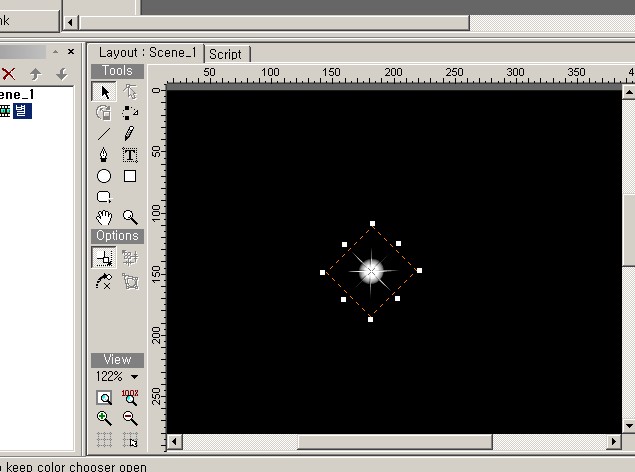Image resolution: width=635 pixels, height=472 pixels.
Task: Click canvas vertical scrollbar down arrow
Action: [629, 425]
